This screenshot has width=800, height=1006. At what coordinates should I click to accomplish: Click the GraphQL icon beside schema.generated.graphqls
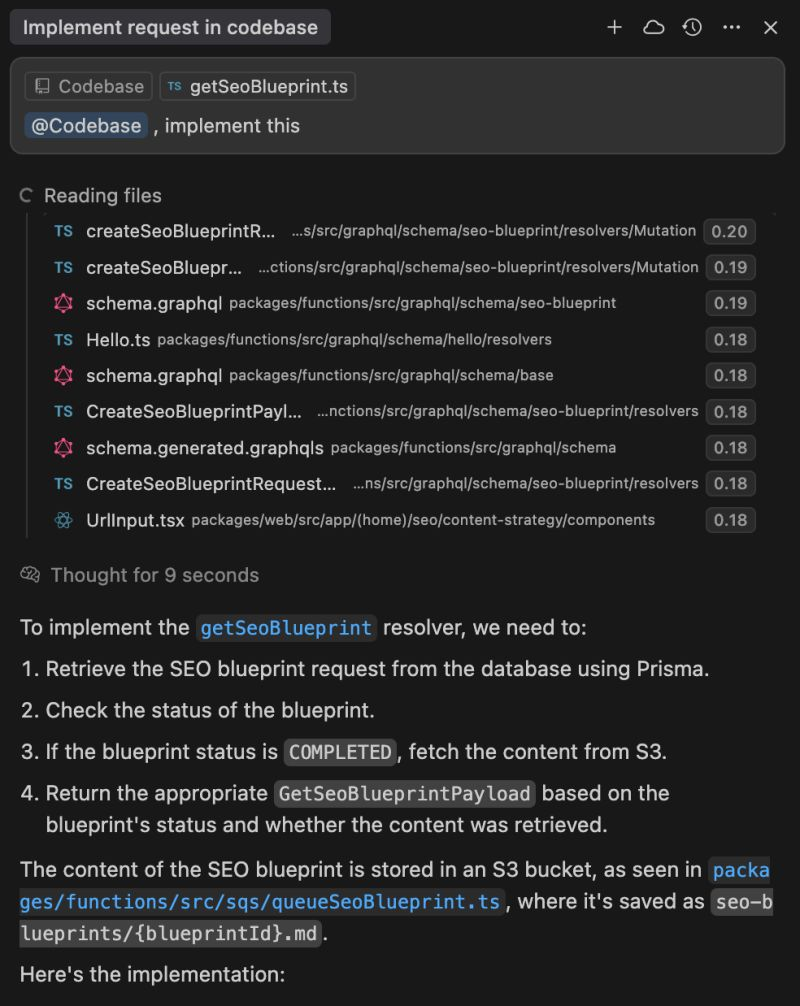coord(64,448)
